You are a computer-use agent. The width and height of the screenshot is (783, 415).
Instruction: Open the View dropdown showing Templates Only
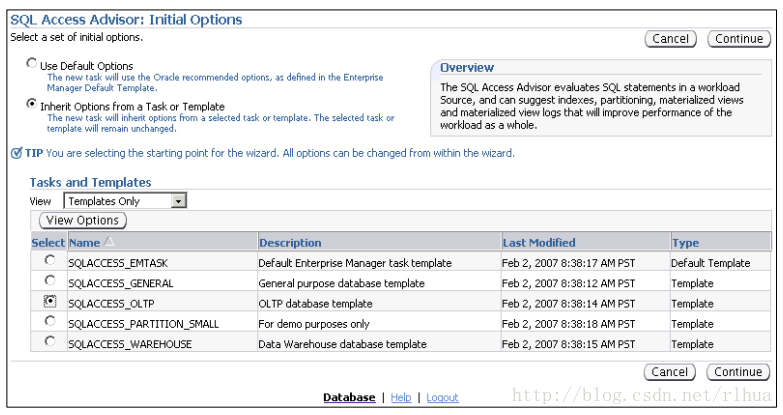click(x=125, y=201)
